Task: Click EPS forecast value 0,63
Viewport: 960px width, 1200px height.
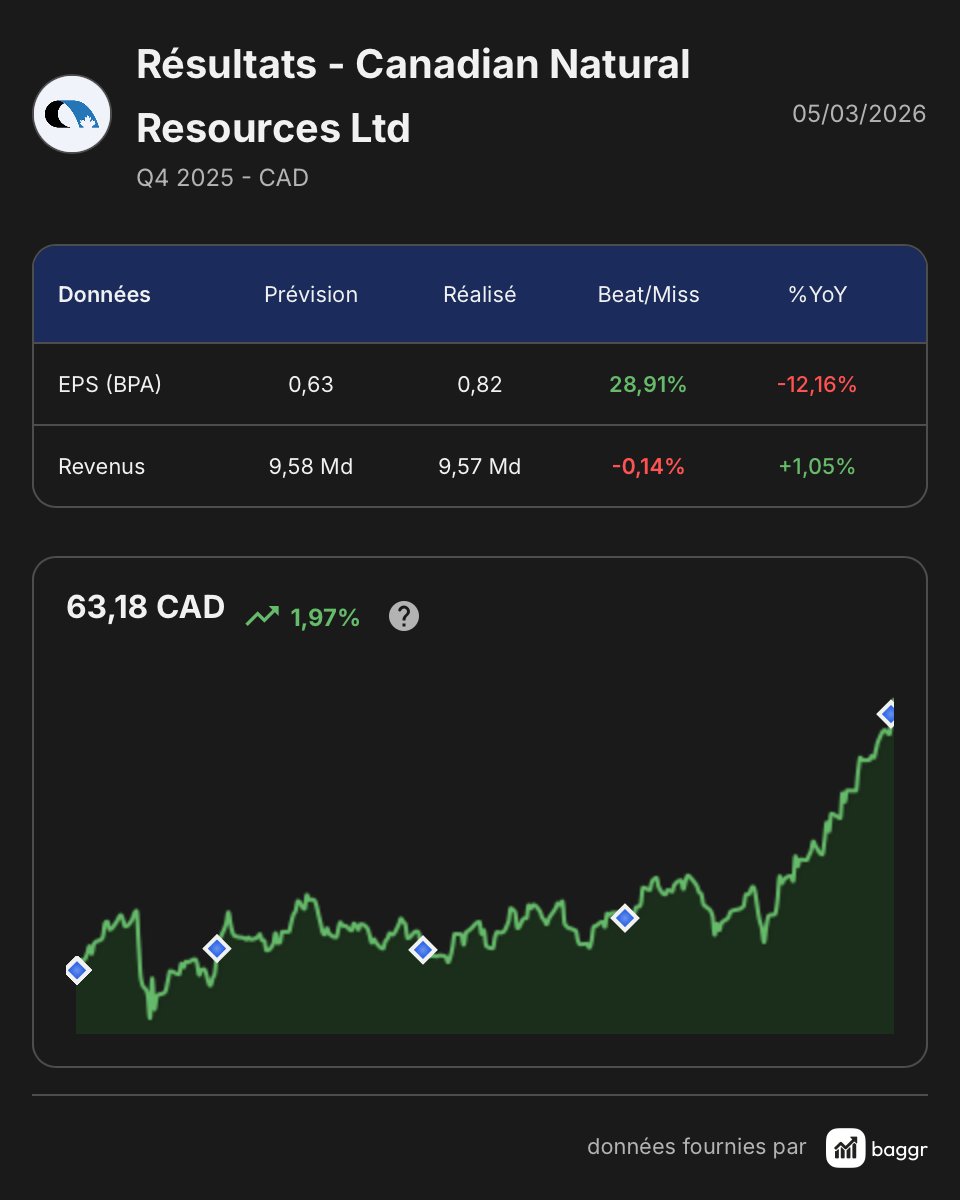Action: click(x=311, y=385)
